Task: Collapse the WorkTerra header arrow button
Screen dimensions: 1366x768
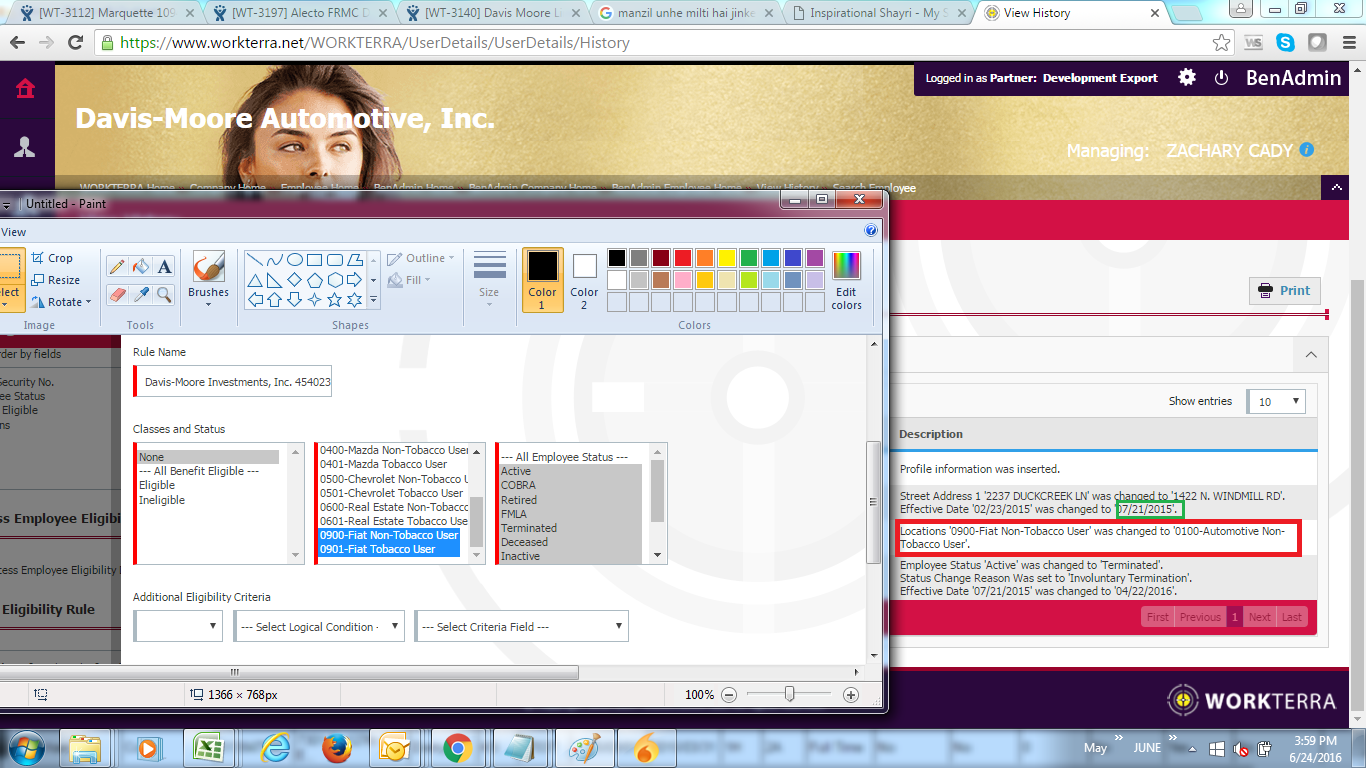Action: click(1337, 187)
